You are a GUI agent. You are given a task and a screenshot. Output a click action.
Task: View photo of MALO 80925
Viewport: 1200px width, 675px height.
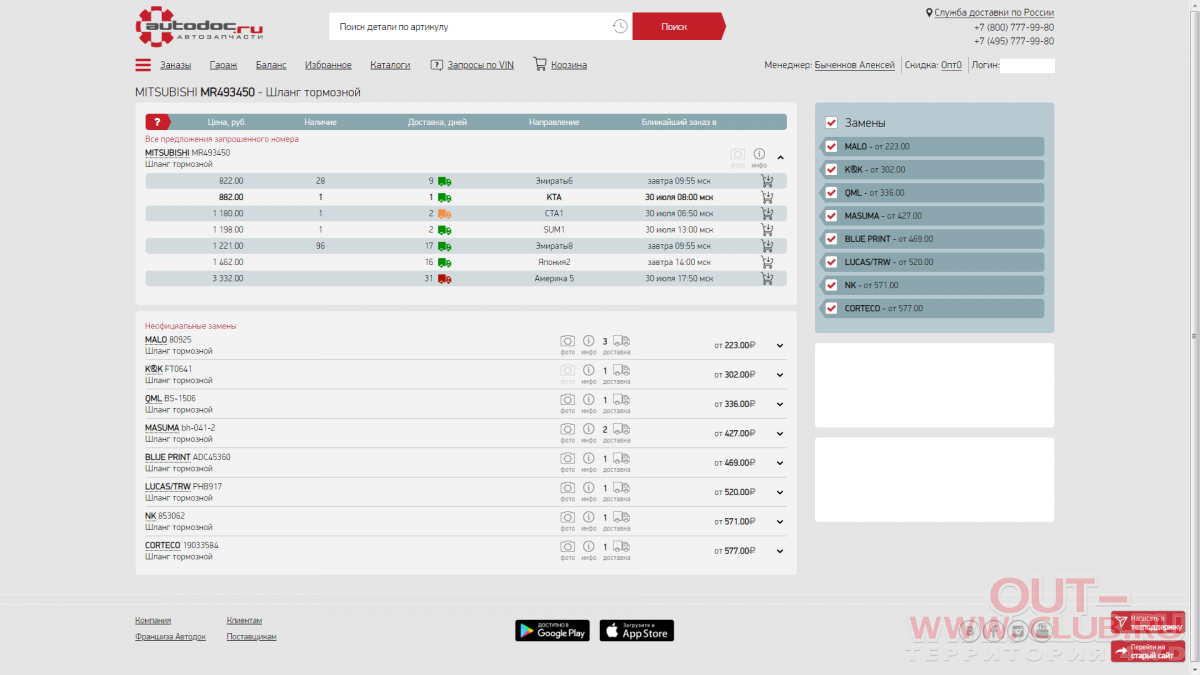[x=567, y=342]
